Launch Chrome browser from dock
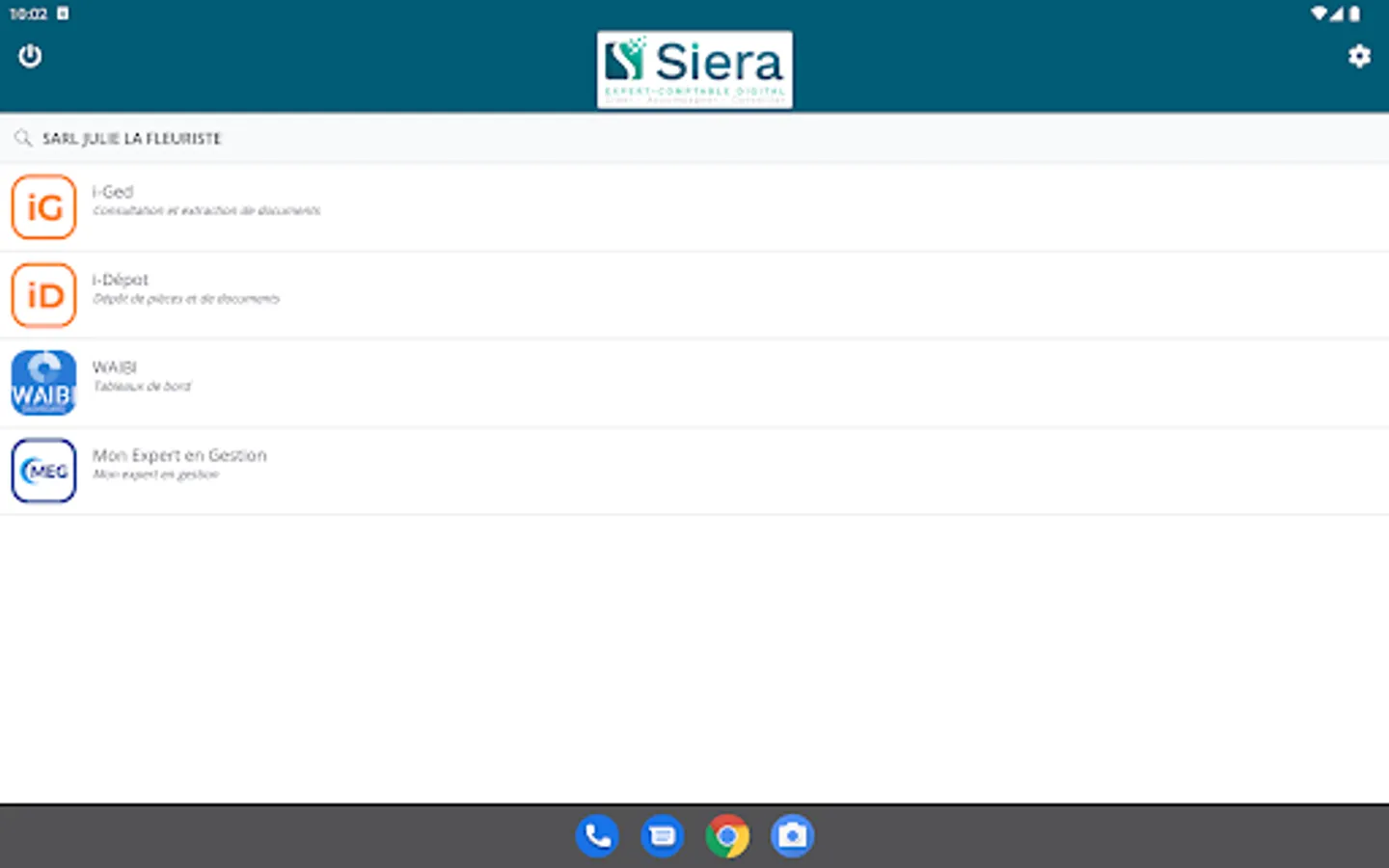1389x868 pixels. click(727, 836)
